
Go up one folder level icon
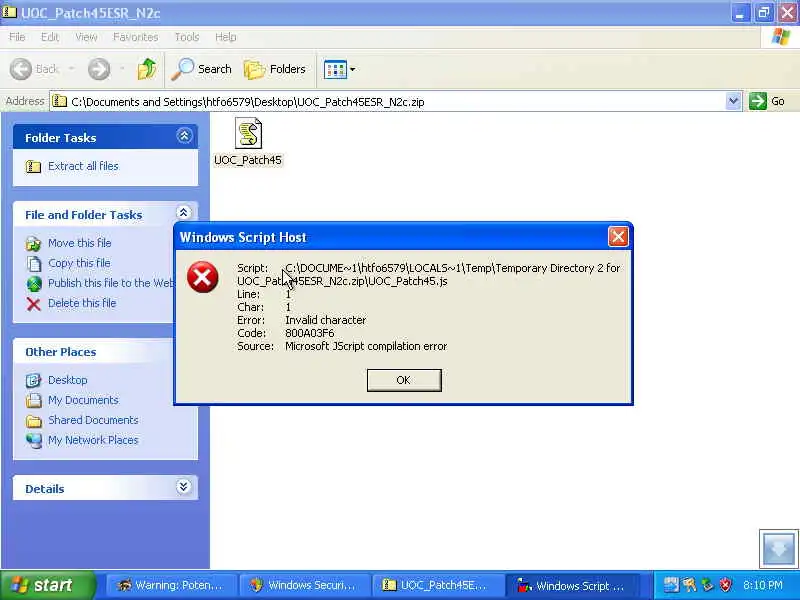coord(147,69)
